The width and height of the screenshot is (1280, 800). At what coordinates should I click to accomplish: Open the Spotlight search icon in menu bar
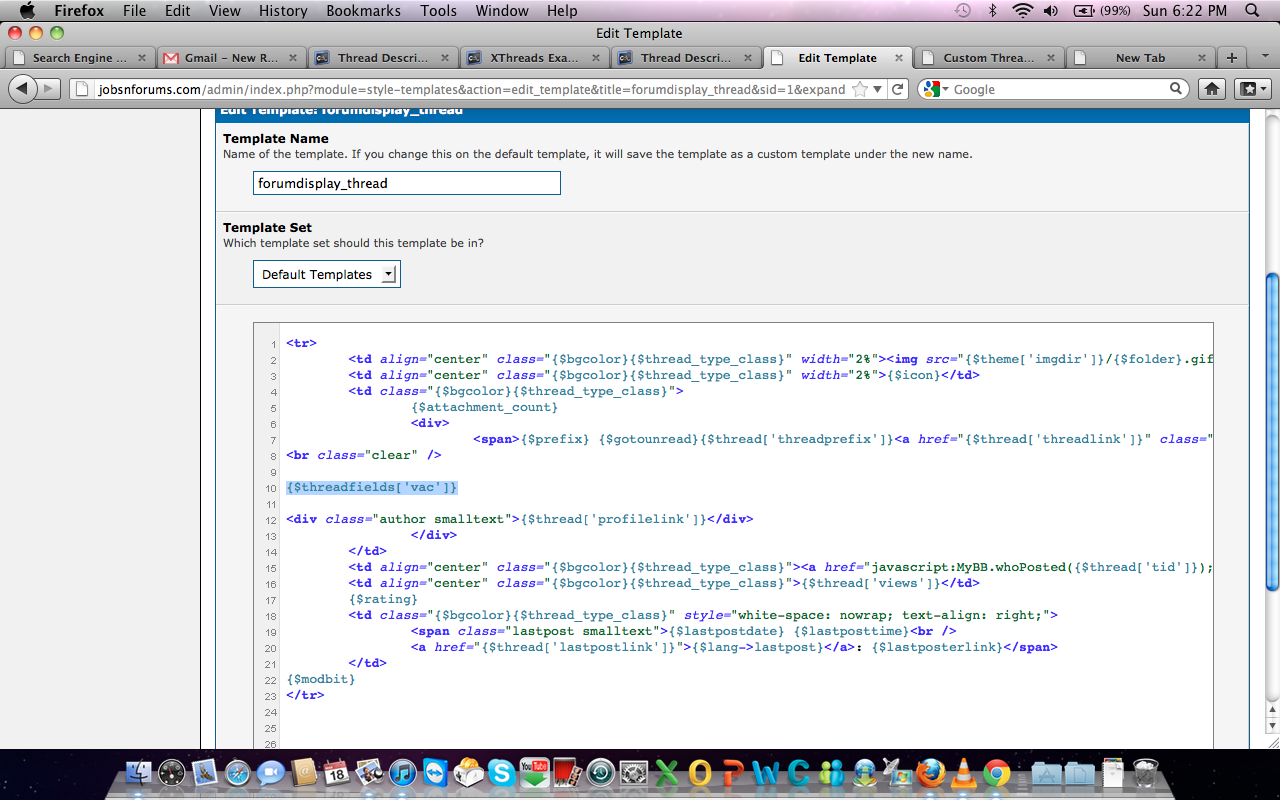point(1252,11)
